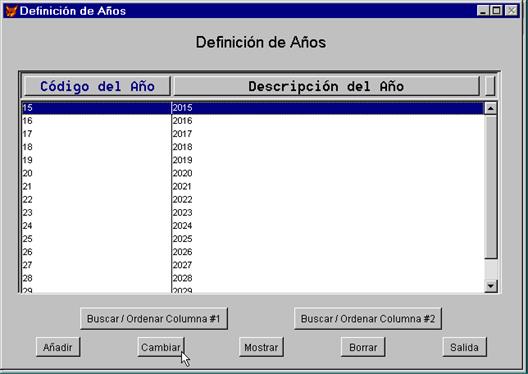Select the row with code 28
The width and height of the screenshot is (528, 374).
(253, 278)
